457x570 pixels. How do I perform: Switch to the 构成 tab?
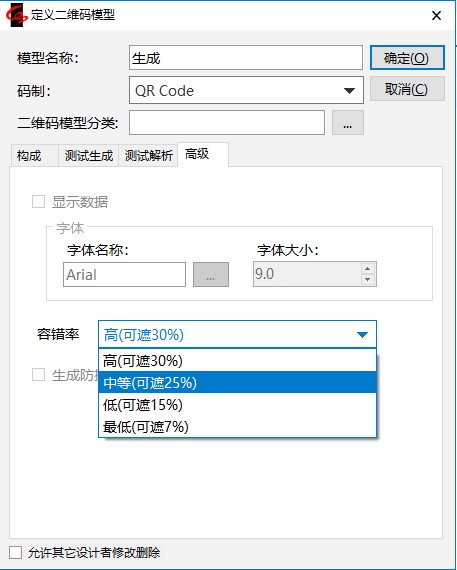pos(30,156)
